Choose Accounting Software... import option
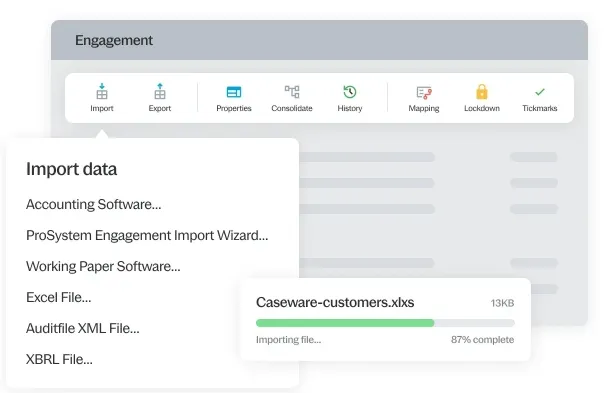Viewport: 604px width, 393px height. [x=94, y=204]
